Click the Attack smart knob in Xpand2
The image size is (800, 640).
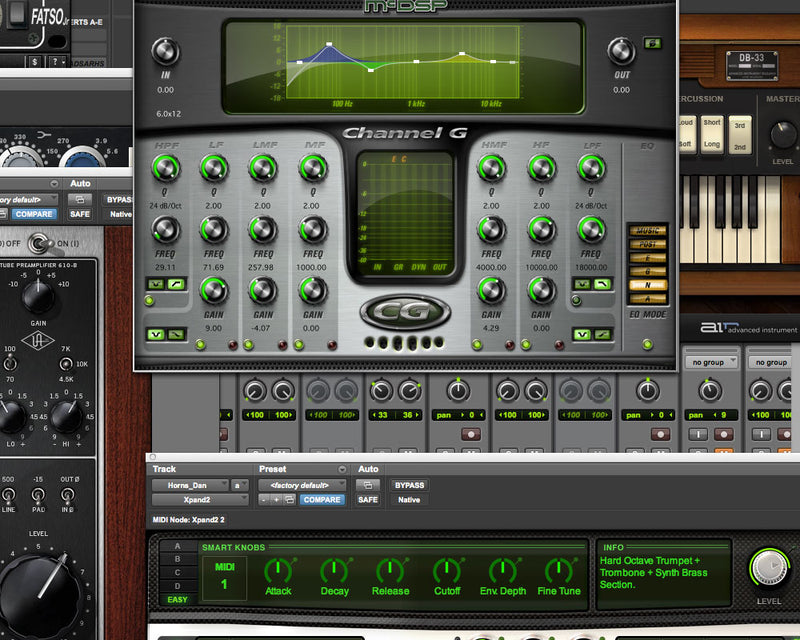click(x=278, y=570)
